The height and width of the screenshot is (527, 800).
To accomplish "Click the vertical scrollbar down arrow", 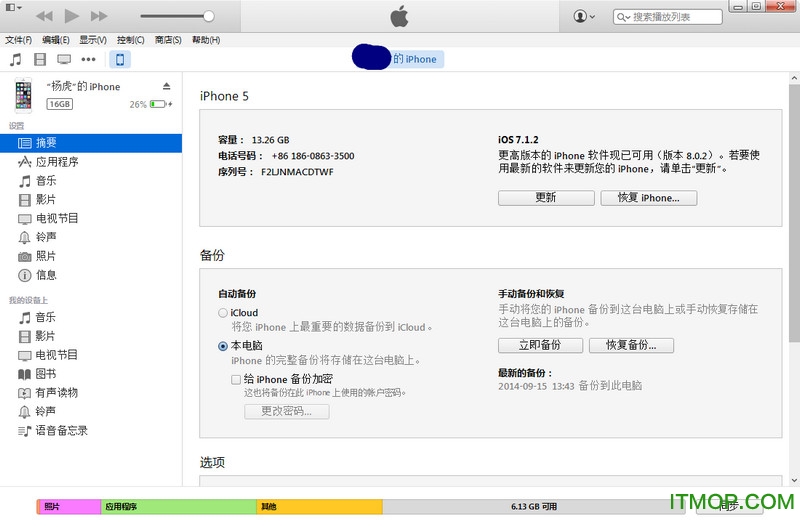I will tap(794, 480).
